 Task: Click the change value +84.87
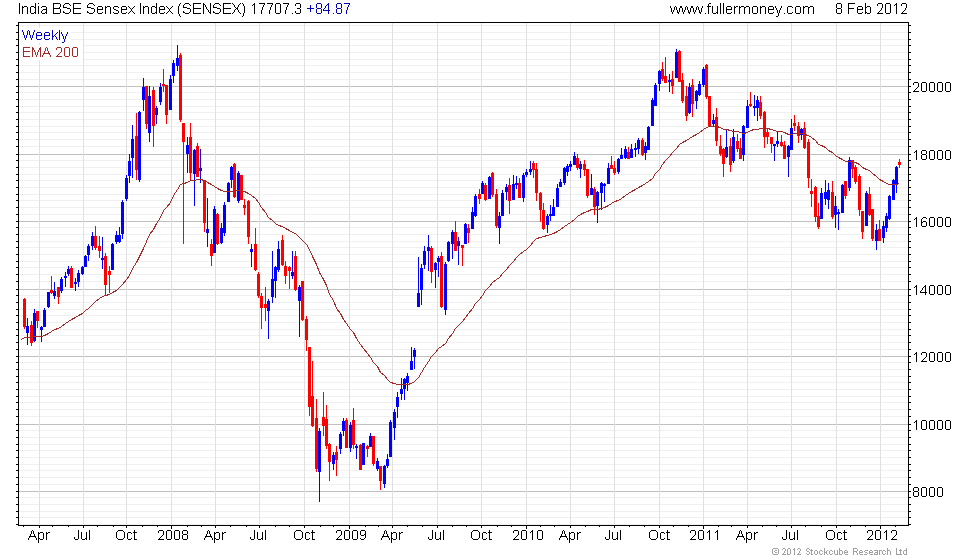[328, 9]
